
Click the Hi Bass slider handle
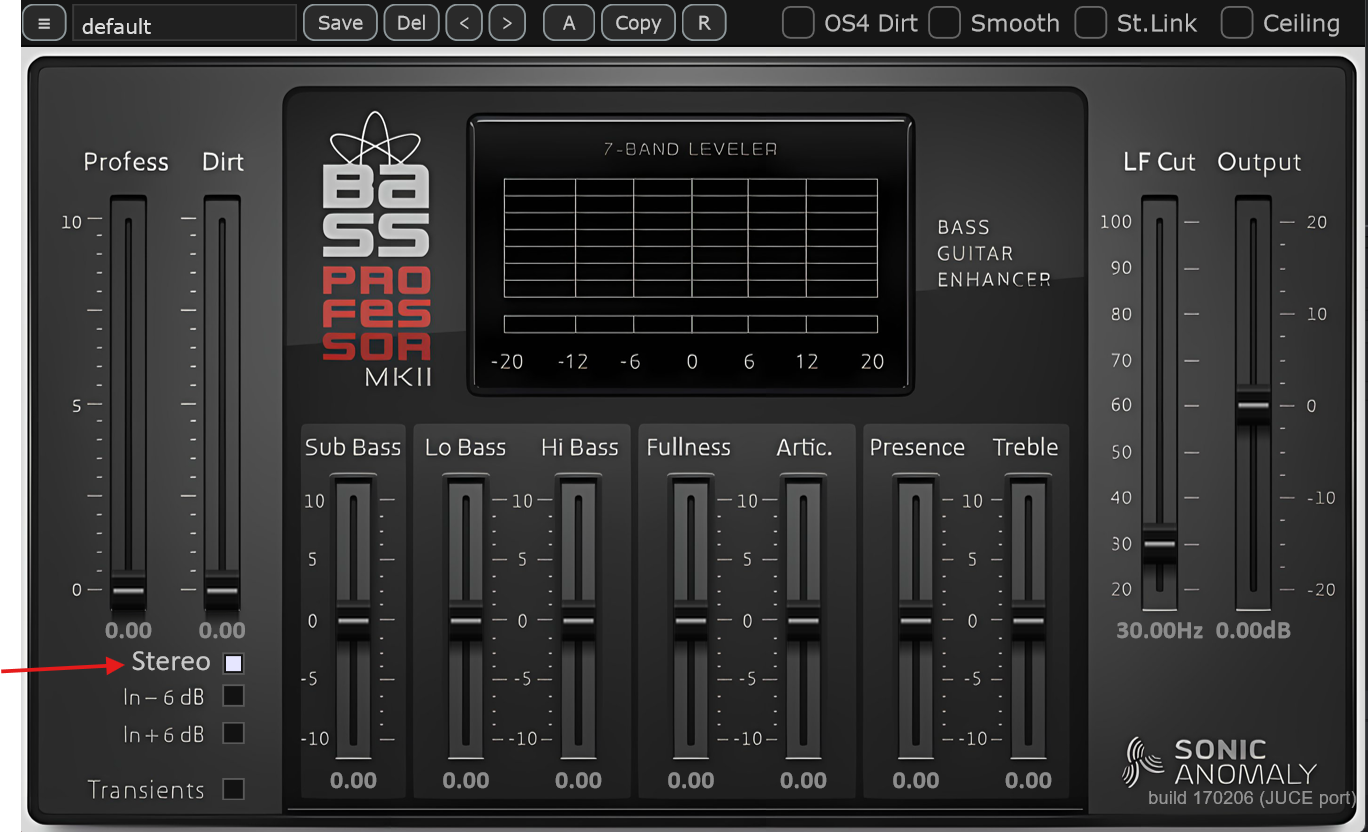(579, 621)
